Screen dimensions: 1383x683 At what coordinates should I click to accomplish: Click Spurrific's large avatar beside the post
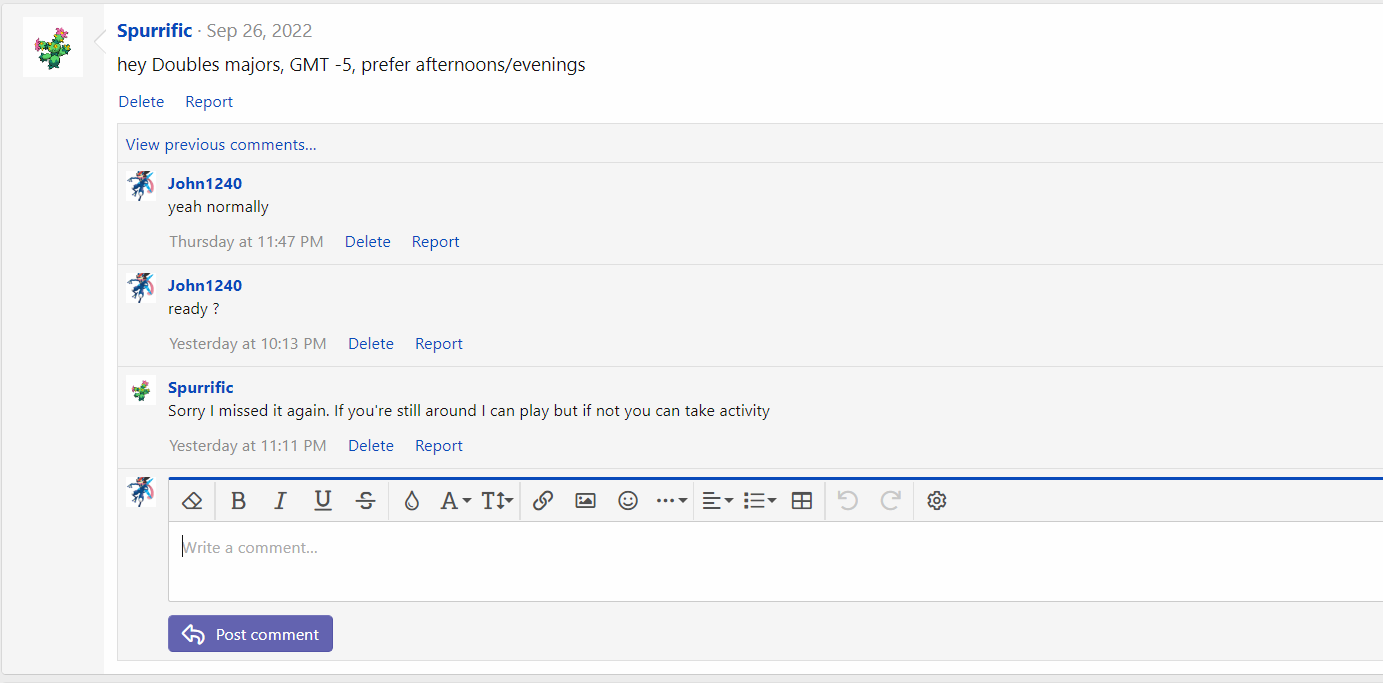click(x=53, y=47)
